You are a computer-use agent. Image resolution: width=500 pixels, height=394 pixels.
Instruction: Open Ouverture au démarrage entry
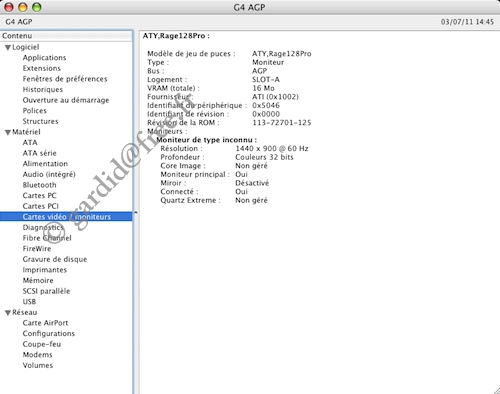tap(66, 100)
